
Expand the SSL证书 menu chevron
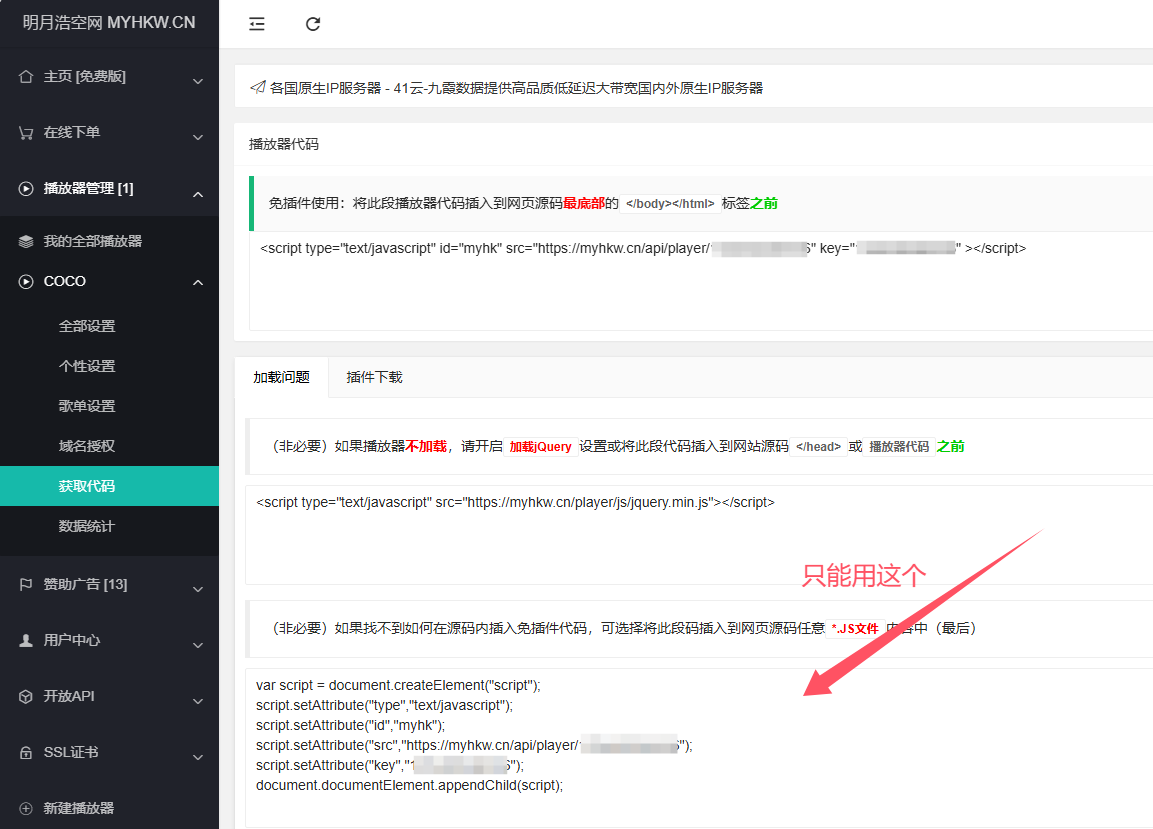tap(198, 757)
